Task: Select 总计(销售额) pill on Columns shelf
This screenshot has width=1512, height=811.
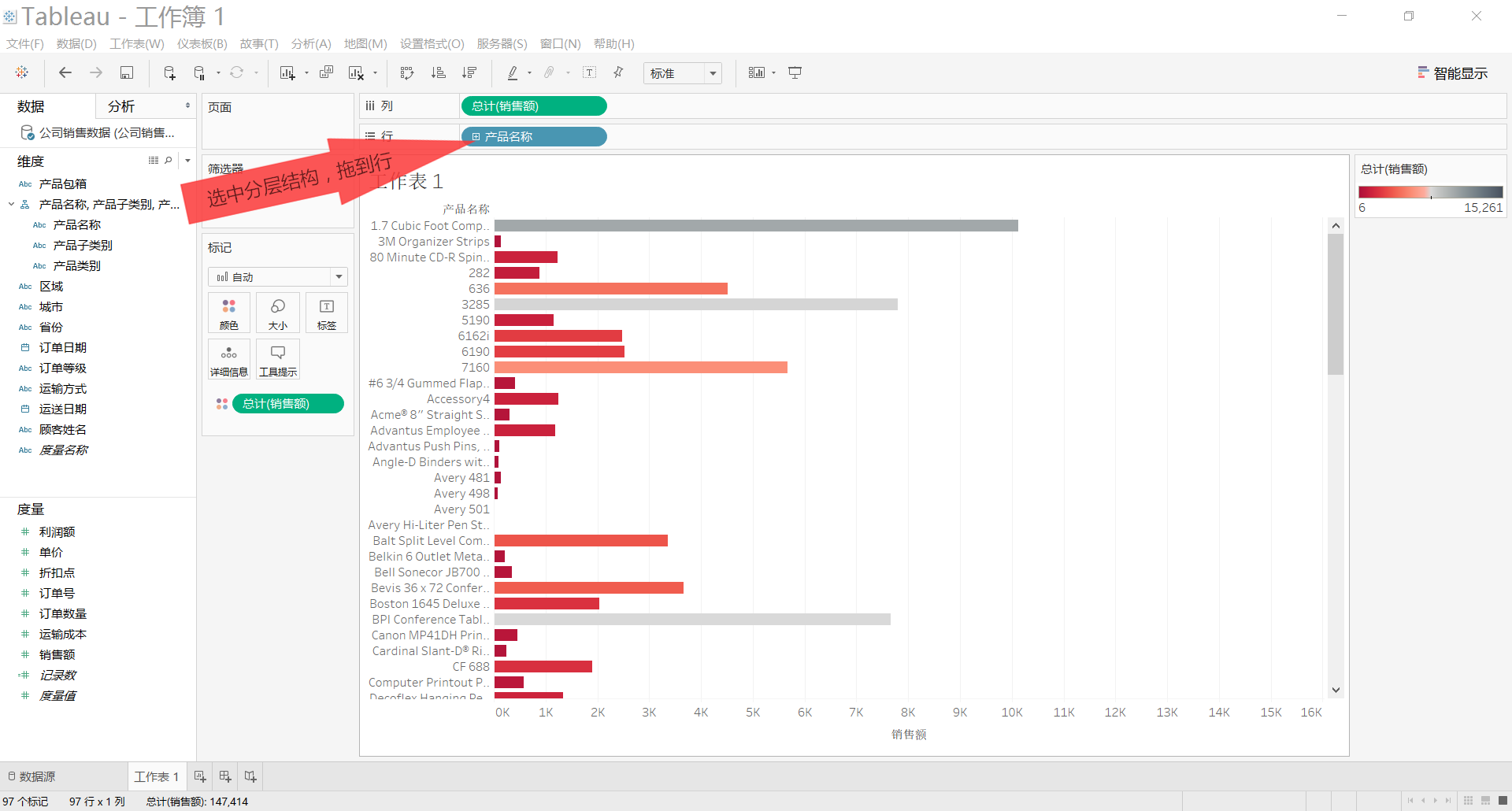Action: [533, 106]
